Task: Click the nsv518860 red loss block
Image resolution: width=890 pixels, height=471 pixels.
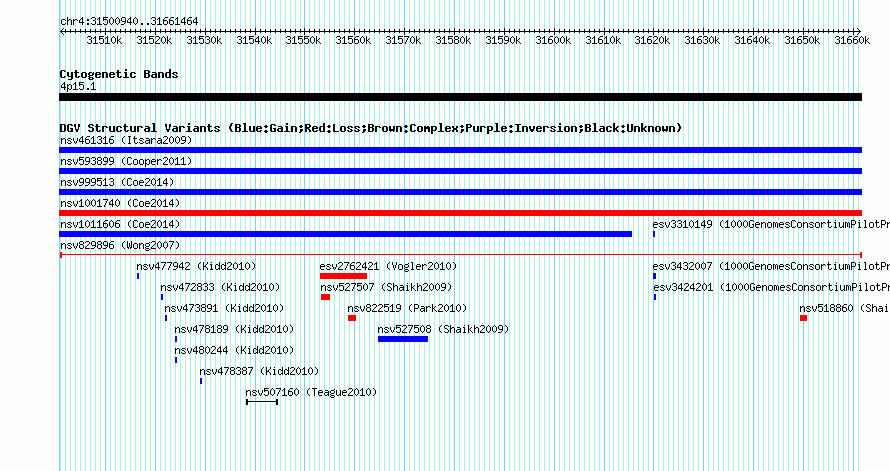Action: (804, 318)
